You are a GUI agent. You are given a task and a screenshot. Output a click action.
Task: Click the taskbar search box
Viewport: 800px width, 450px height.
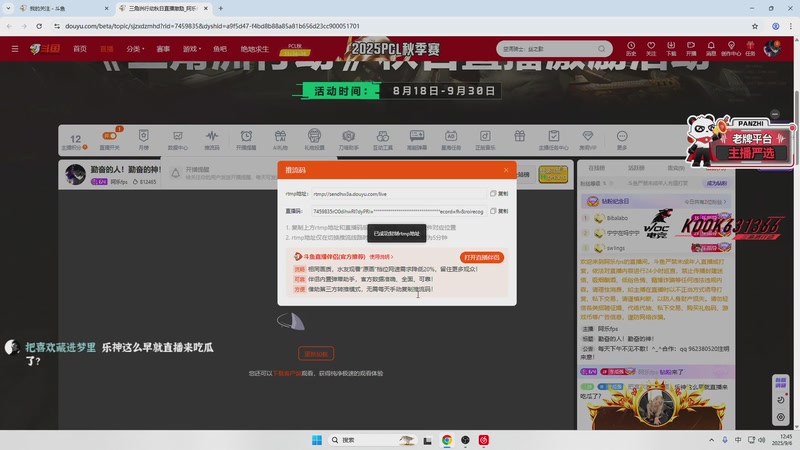pyautogui.click(x=372, y=440)
